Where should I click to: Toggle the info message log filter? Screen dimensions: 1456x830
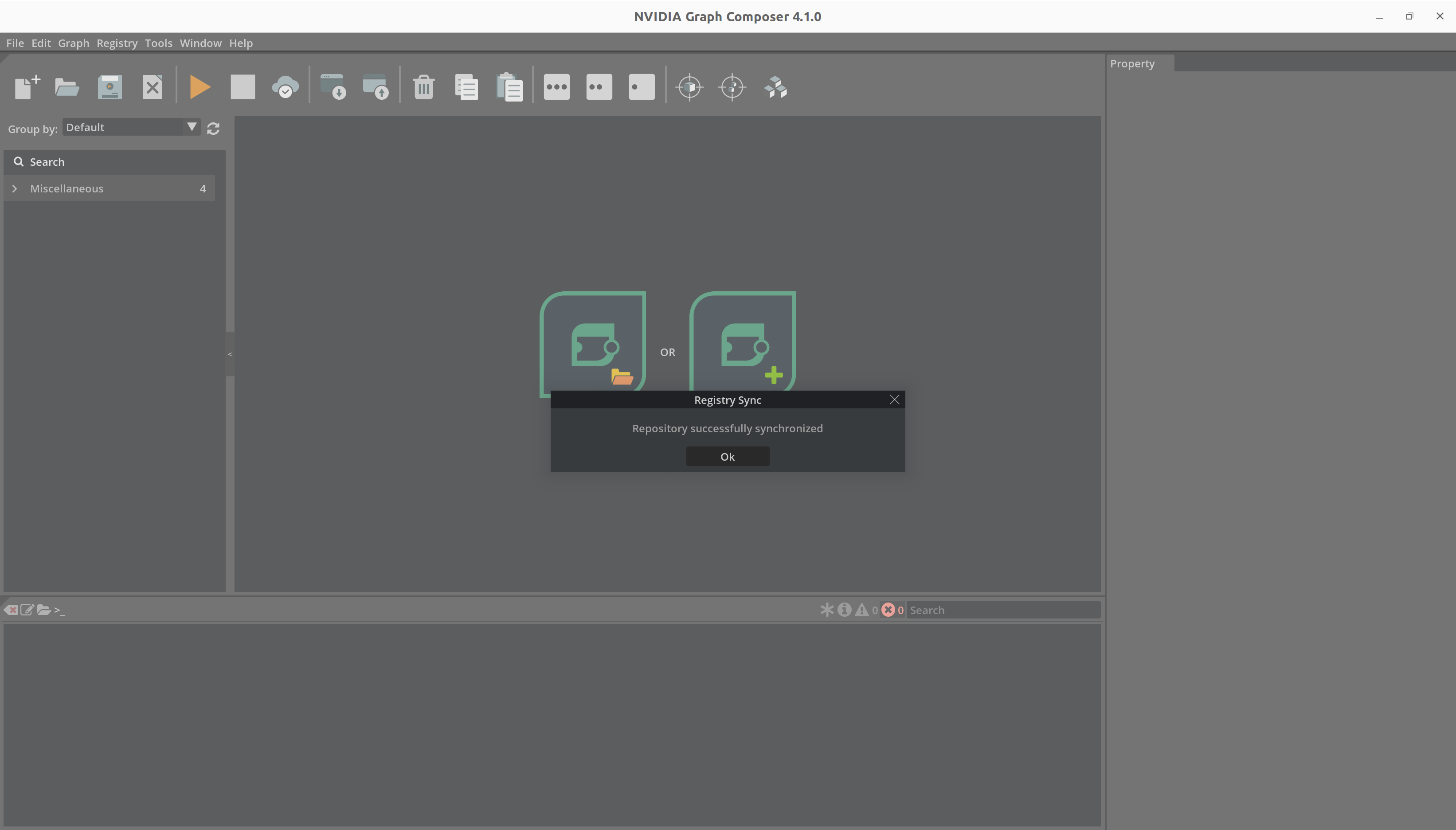tap(845, 609)
